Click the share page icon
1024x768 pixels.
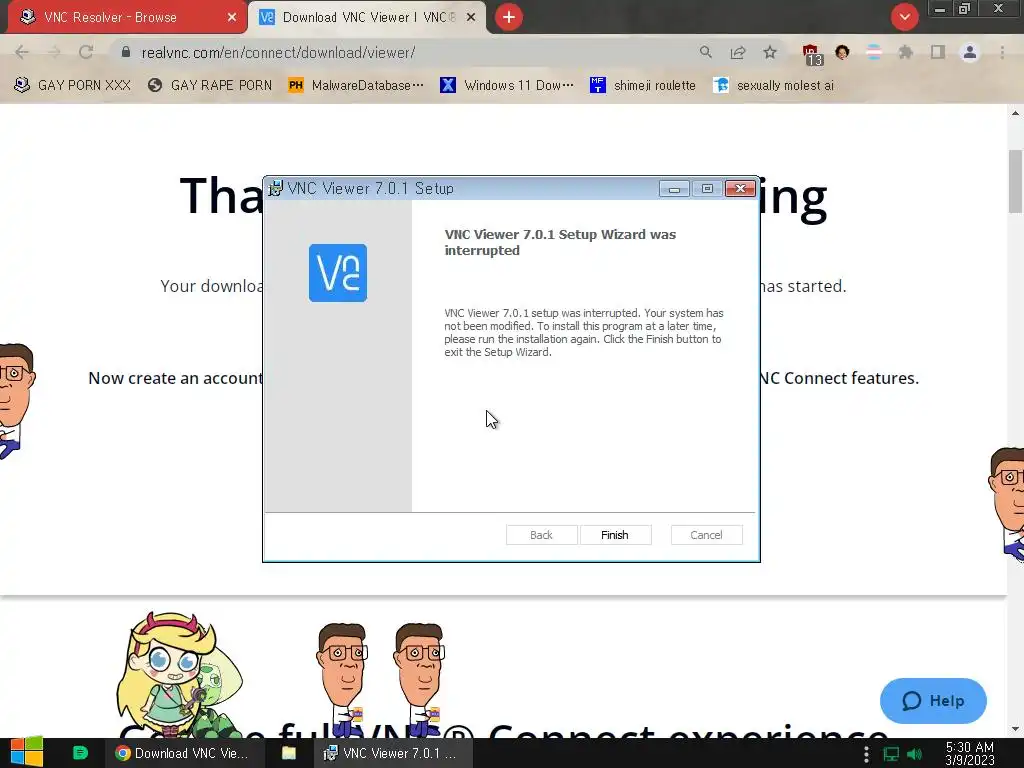[738, 52]
